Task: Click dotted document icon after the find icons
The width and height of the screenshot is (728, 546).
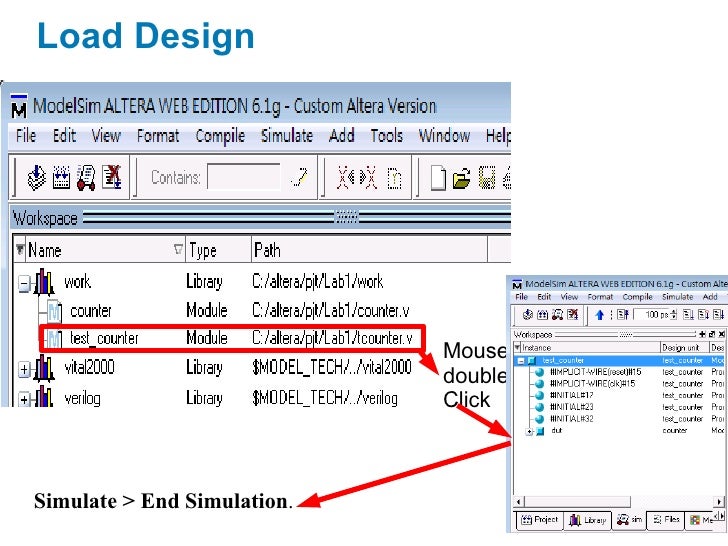Action: pos(394,178)
